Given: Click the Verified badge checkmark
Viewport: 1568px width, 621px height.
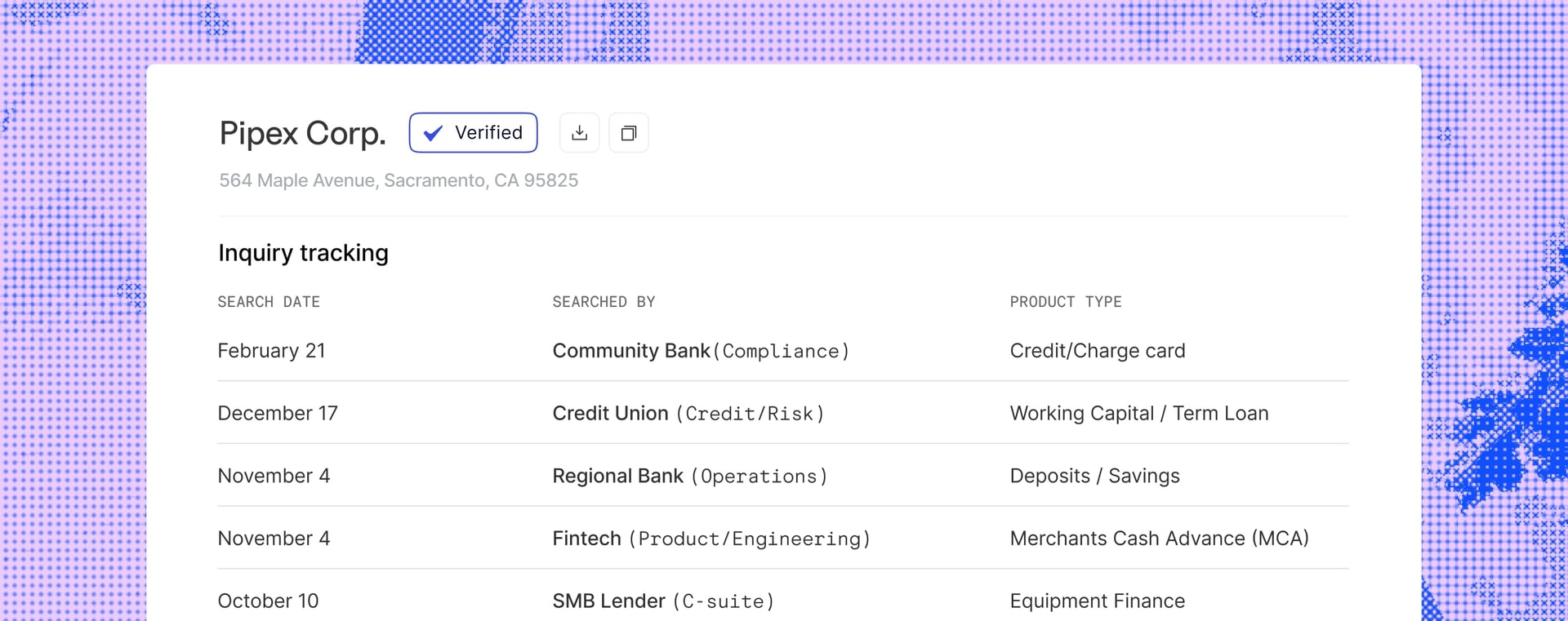Looking at the screenshot, I should click(433, 133).
